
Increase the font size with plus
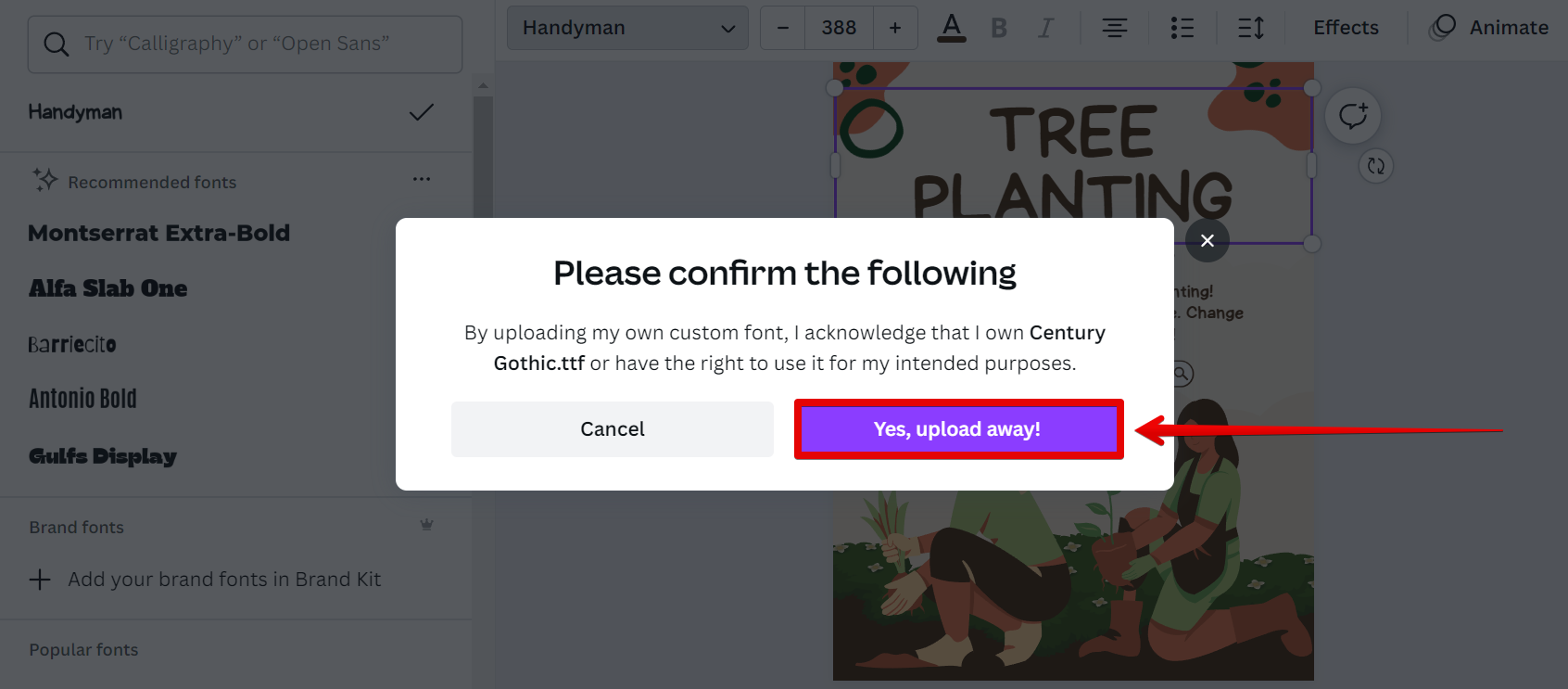coord(895,28)
